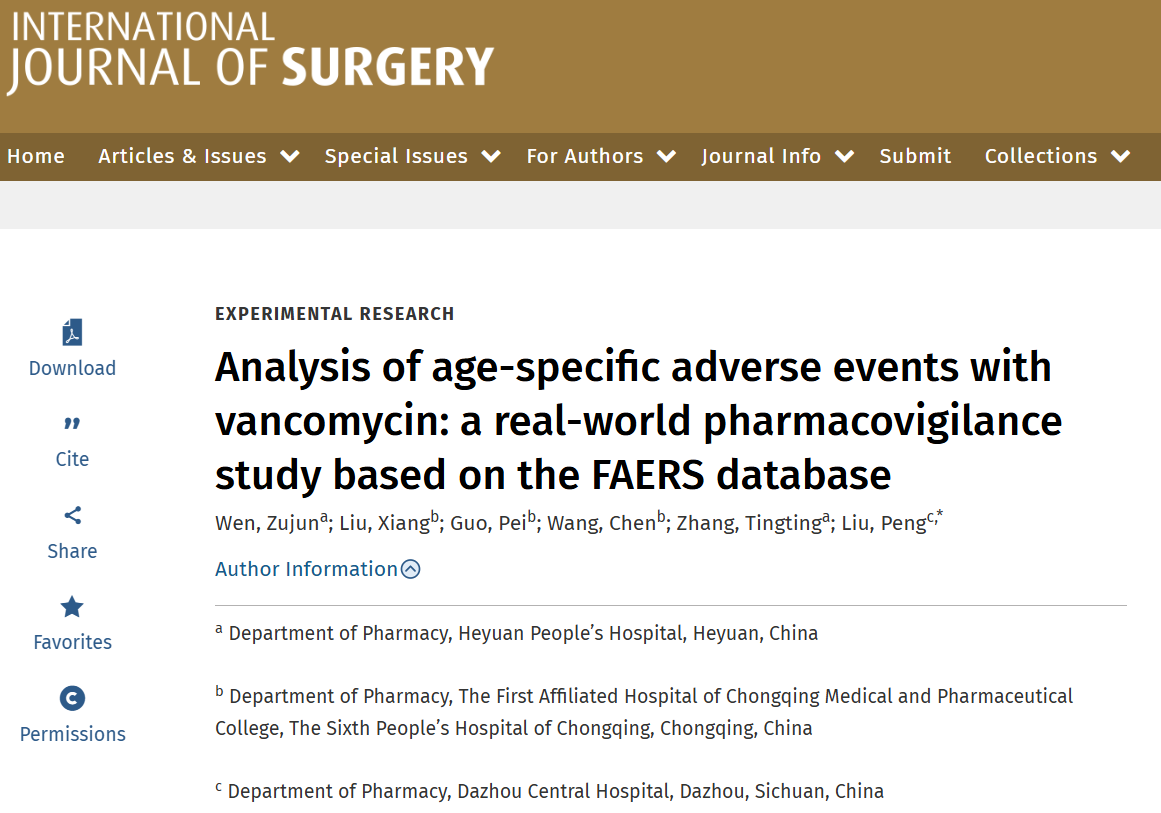This screenshot has height=813, width=1161.
Task: Click the Cite quotation mark icon
Action: [x=72, y=424]
